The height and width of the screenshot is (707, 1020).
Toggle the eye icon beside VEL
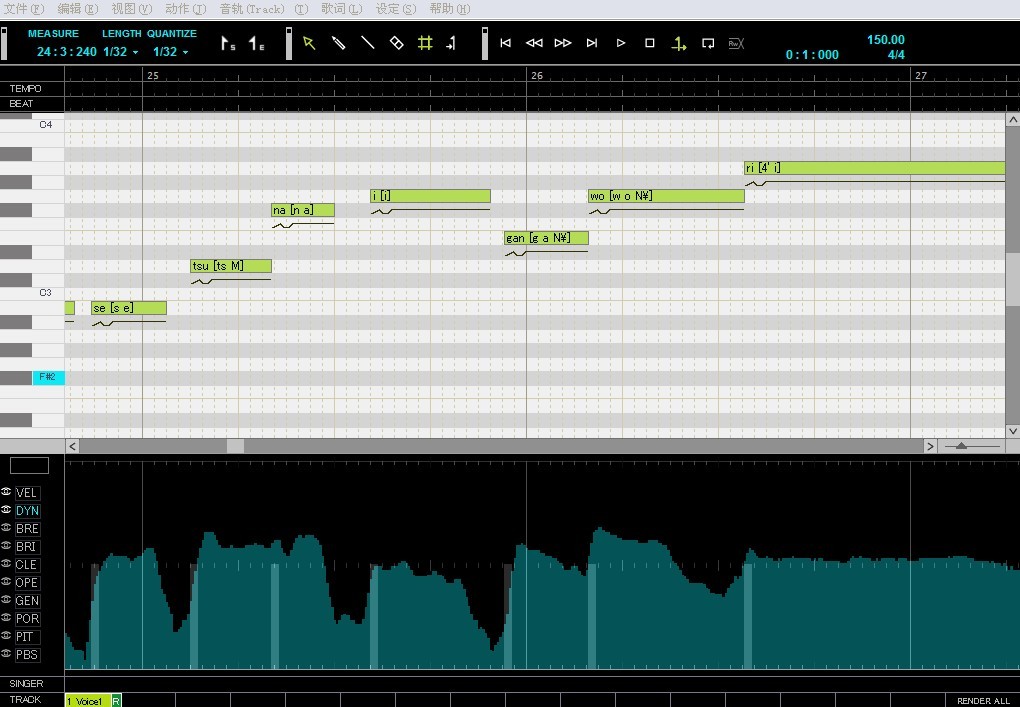coord(6,492)
